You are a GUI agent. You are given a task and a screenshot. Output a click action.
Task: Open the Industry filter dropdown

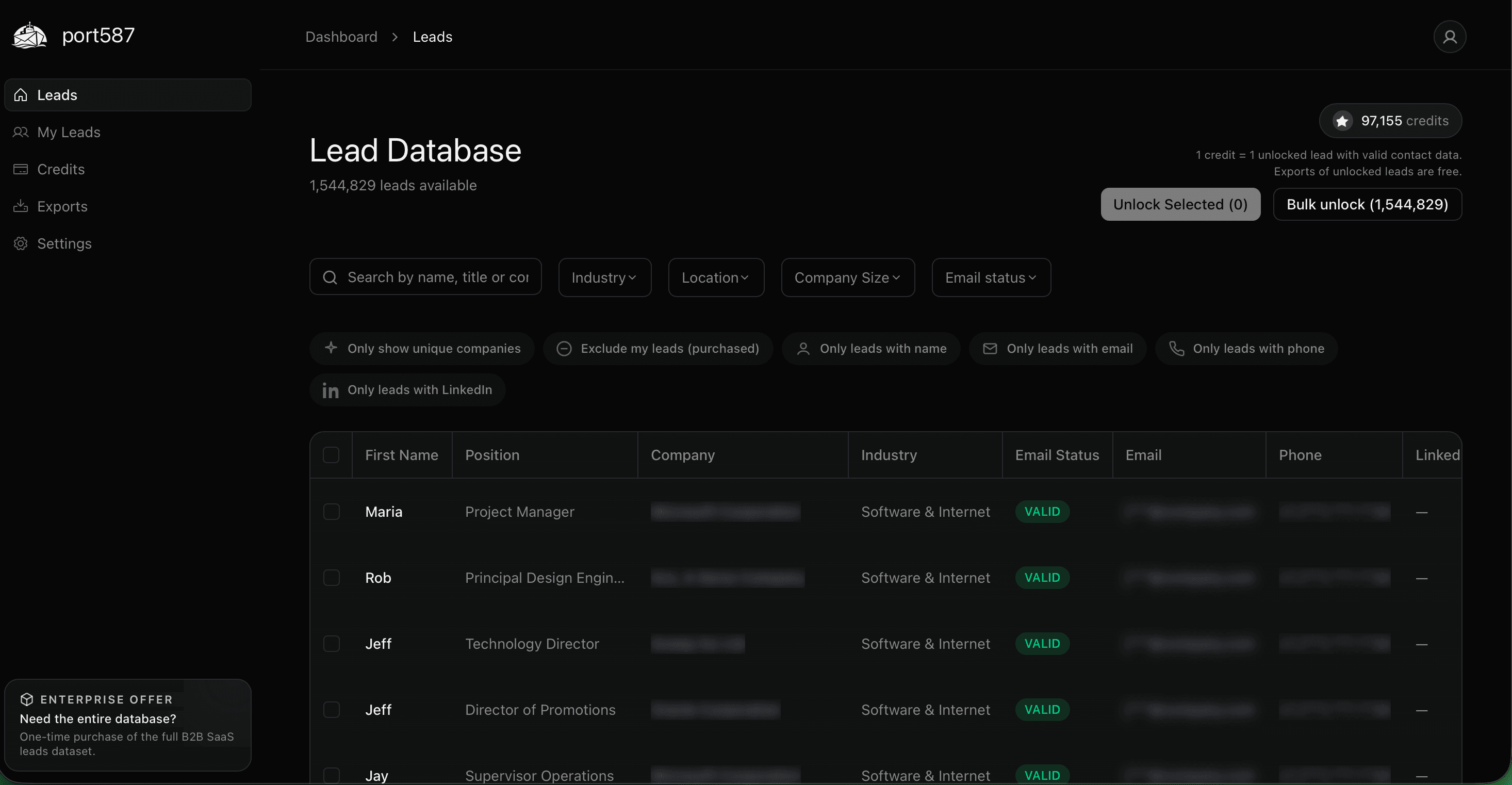[604, 277]
